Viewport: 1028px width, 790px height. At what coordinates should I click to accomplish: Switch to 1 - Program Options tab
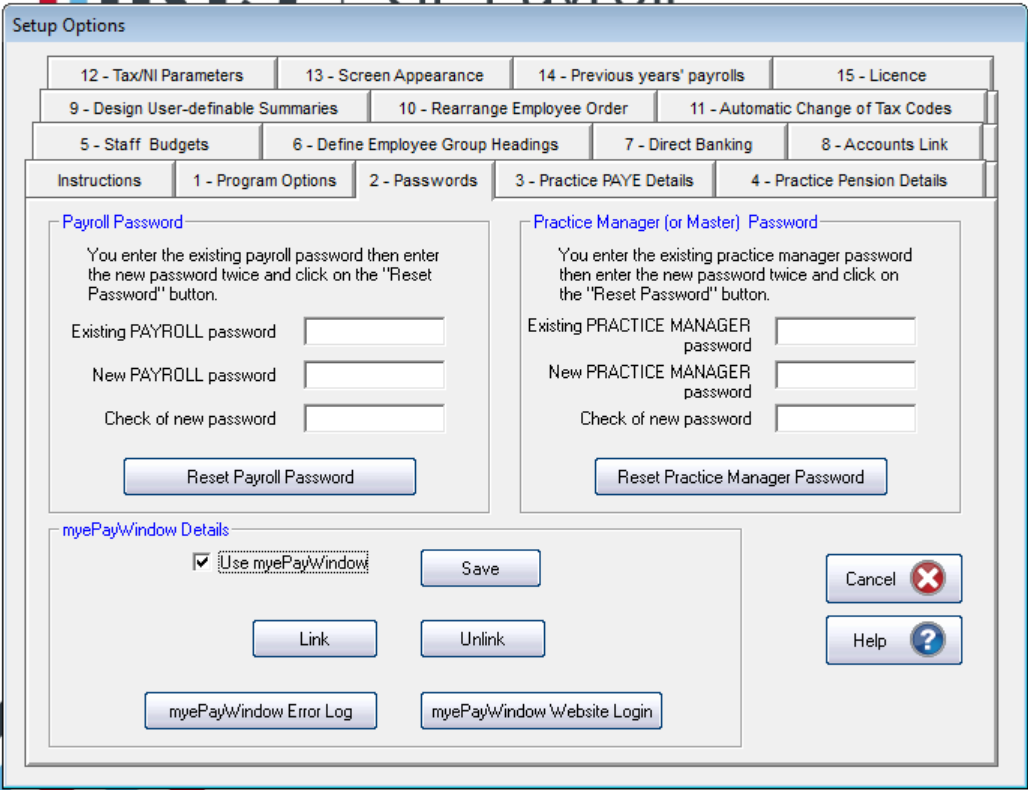click(264, 180)
